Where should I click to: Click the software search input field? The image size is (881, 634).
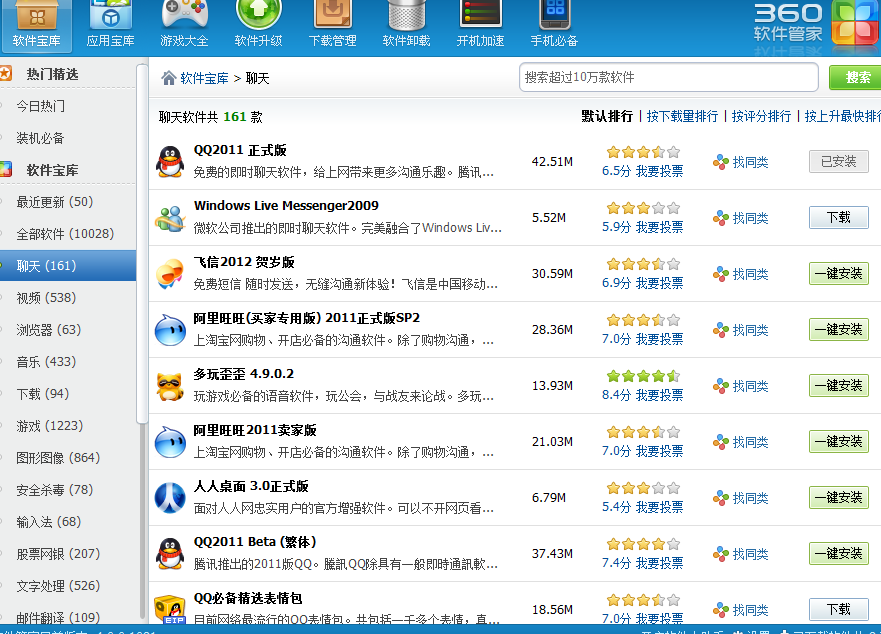pyautogui.click(x=669, y=77)
